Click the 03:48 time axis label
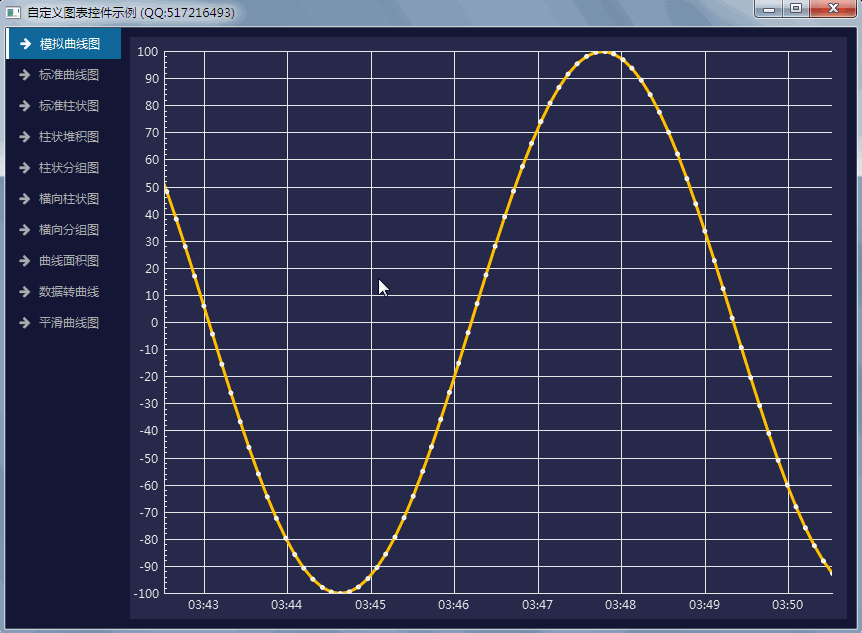The width and height of the screenshot is (862, 633). (621, 605)
